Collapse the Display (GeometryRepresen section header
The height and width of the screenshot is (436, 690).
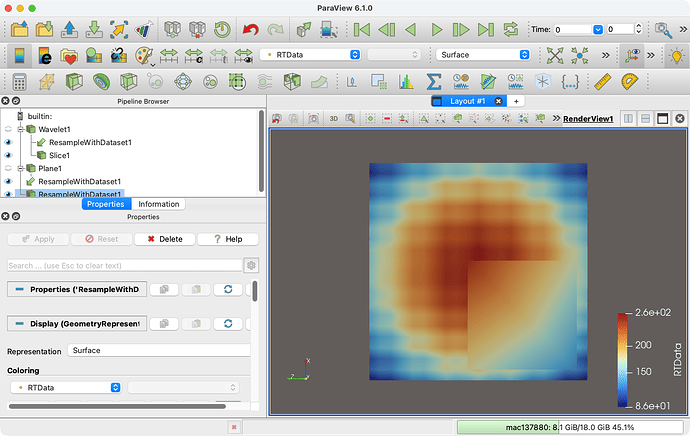tap(77, 323)
